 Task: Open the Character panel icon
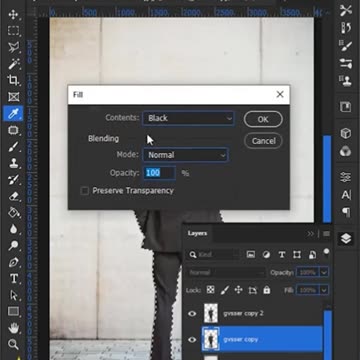[346, 195]
